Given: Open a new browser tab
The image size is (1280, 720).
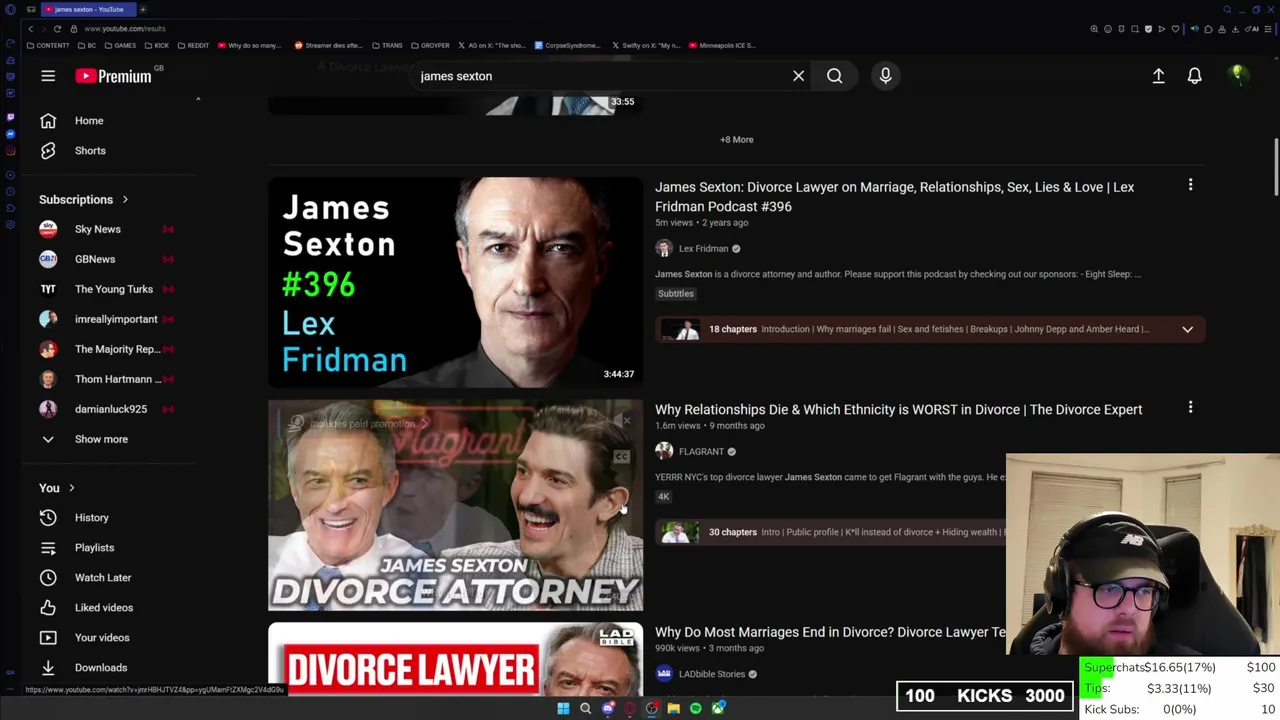Looking at the screenshot, I should coord(142,9).
